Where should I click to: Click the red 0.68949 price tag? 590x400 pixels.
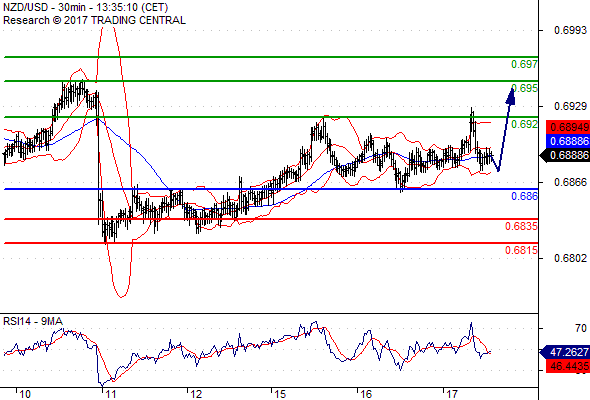point(568,127)
